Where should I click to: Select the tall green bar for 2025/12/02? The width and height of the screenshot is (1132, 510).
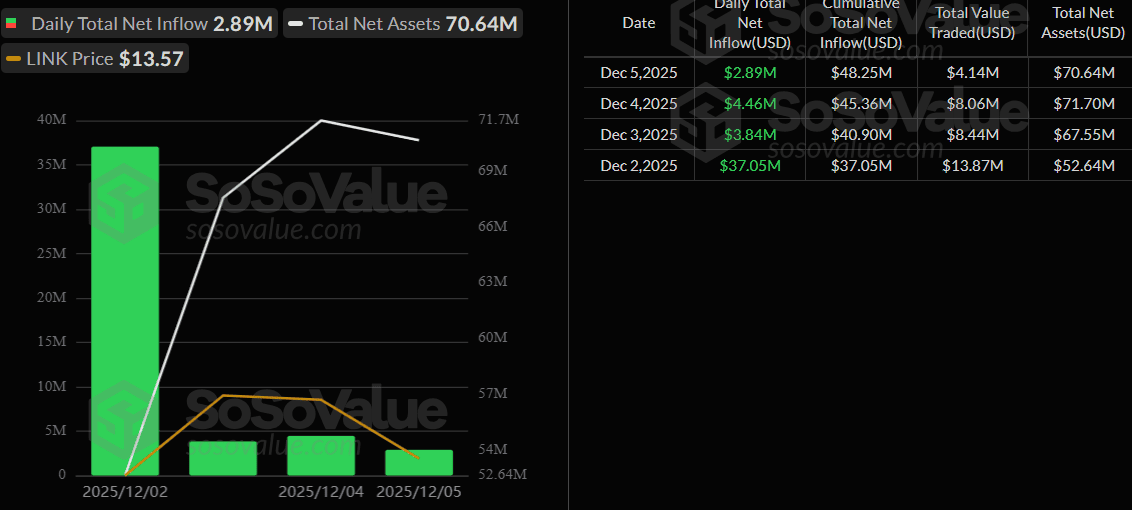tap(125, 310)
